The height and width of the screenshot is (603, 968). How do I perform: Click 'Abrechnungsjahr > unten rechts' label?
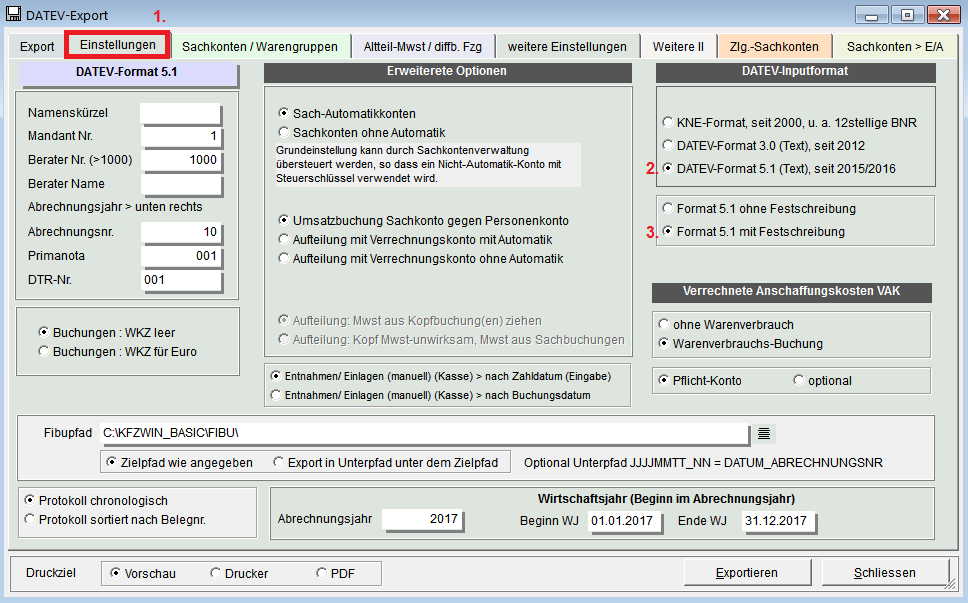click(115, 207)
